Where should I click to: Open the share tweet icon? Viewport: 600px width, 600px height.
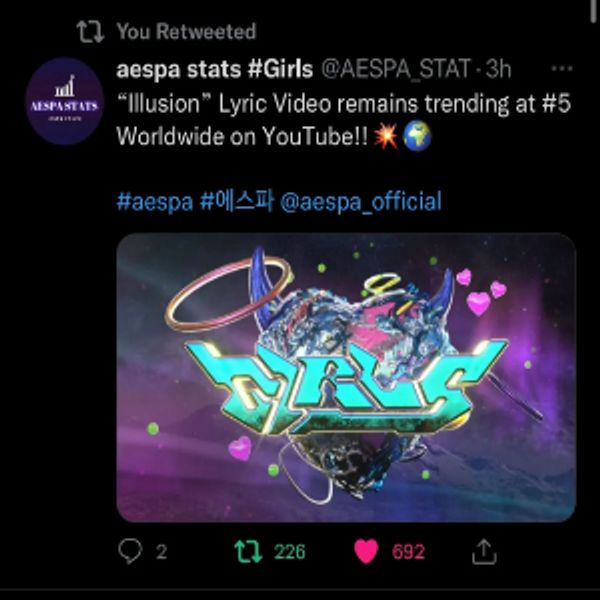point(484,551)
